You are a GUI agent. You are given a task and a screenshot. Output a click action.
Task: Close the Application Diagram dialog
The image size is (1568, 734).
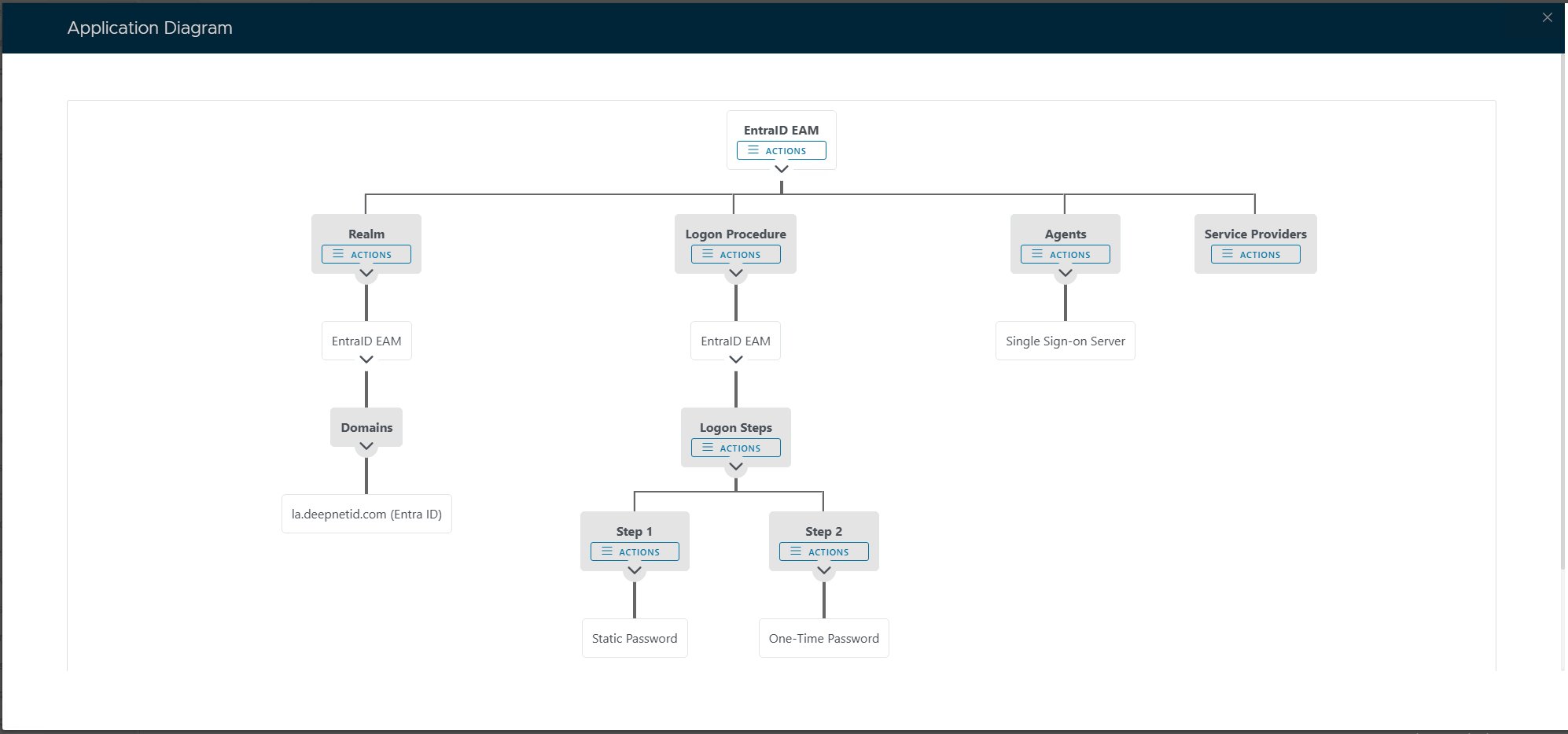click(1547, 17)
